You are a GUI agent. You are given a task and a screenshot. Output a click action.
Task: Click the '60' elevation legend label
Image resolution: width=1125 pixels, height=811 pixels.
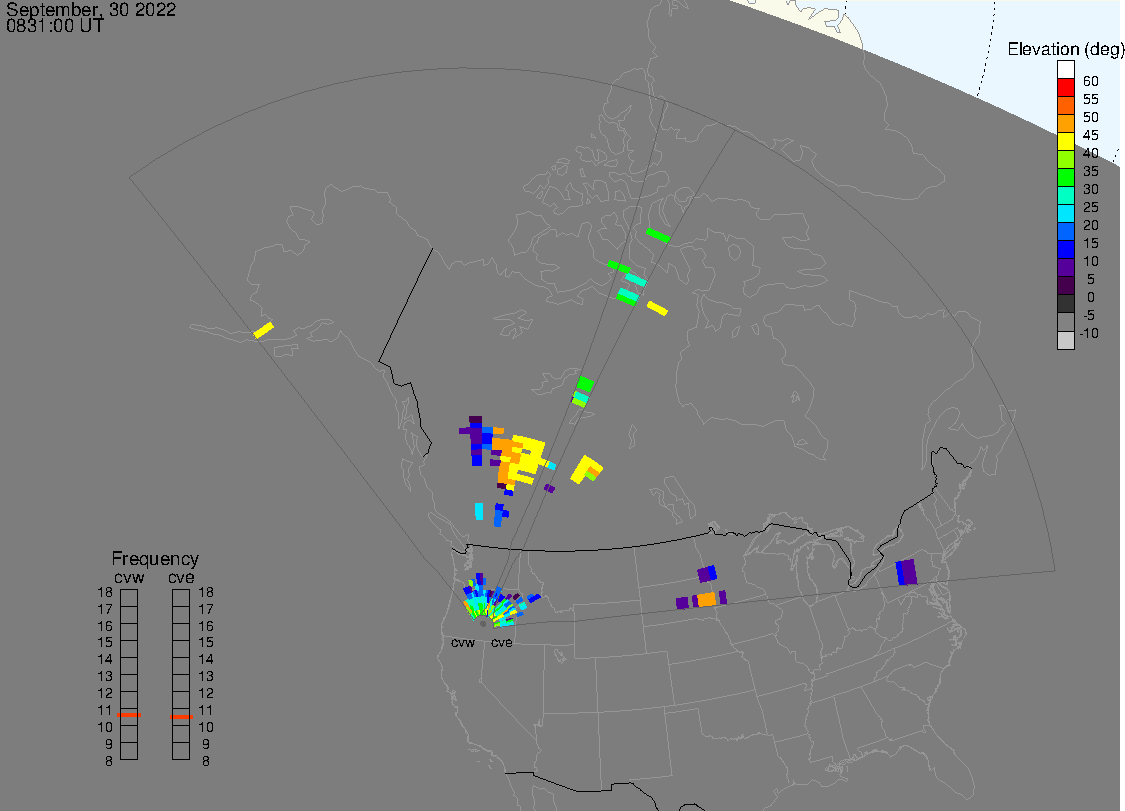[1091, 81]
